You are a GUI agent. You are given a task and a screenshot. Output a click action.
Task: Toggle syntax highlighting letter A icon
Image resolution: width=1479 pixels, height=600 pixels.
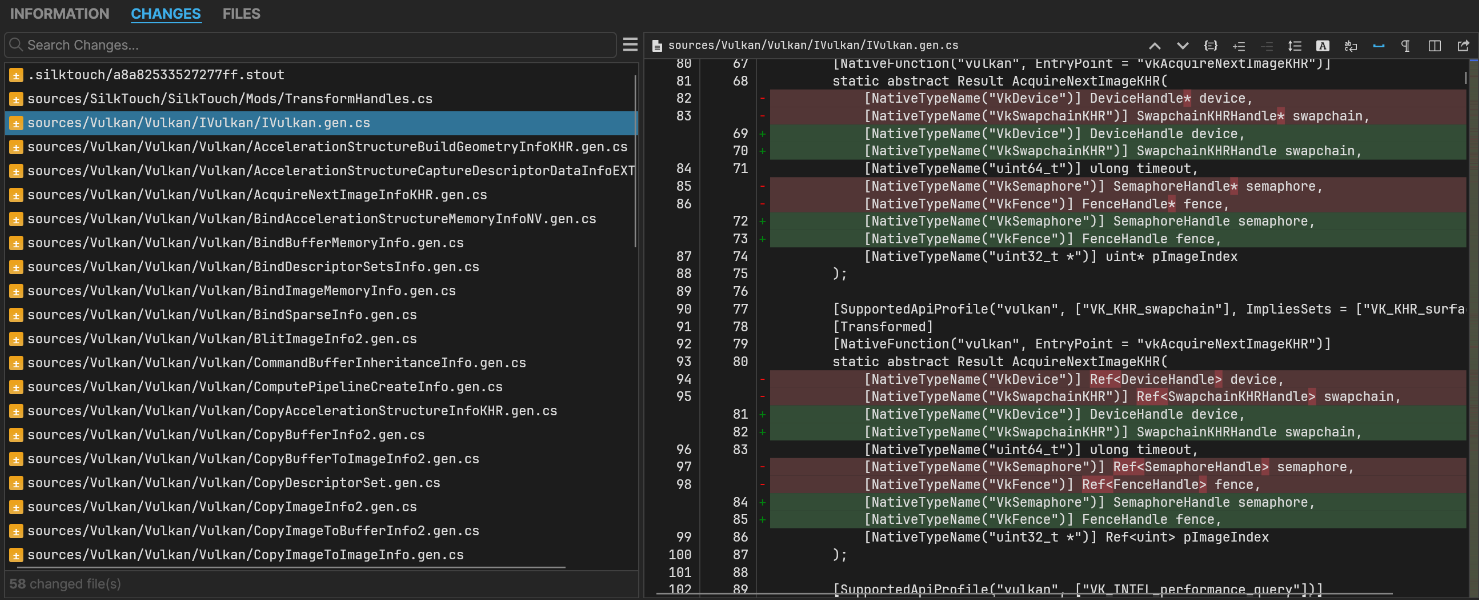click(1323, 46)
